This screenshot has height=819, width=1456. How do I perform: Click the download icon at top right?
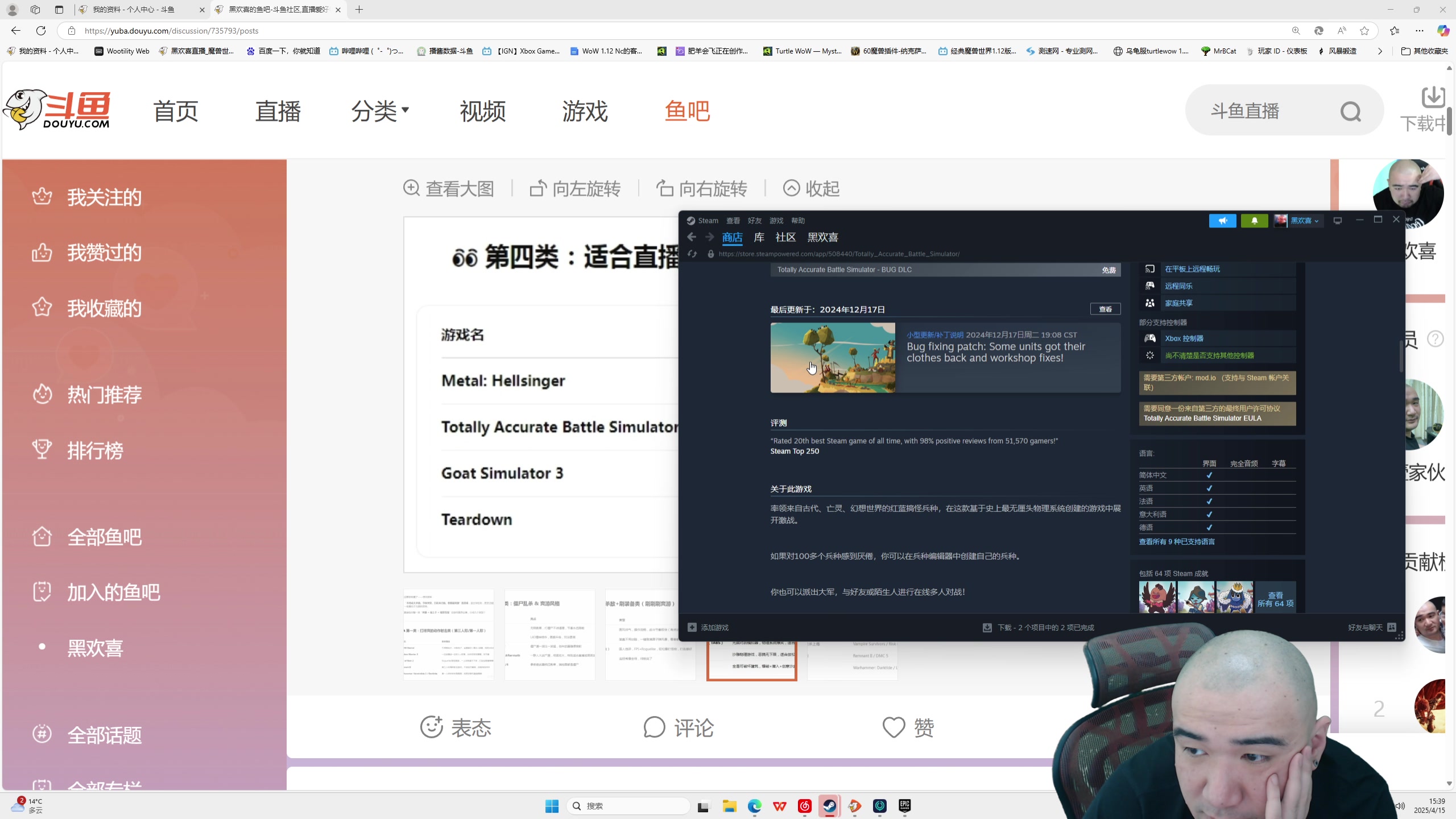1433,97
